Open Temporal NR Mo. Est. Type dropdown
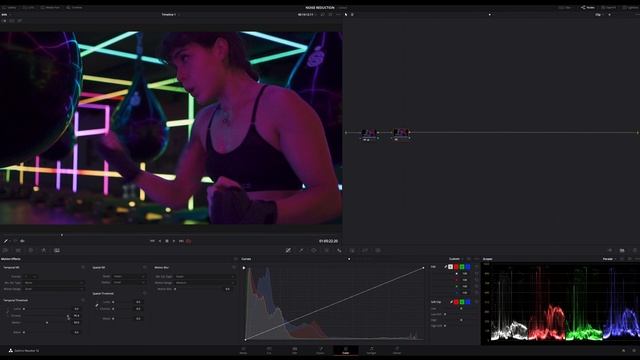This screenshot has height=360, width=640. (x=54, y=282)
